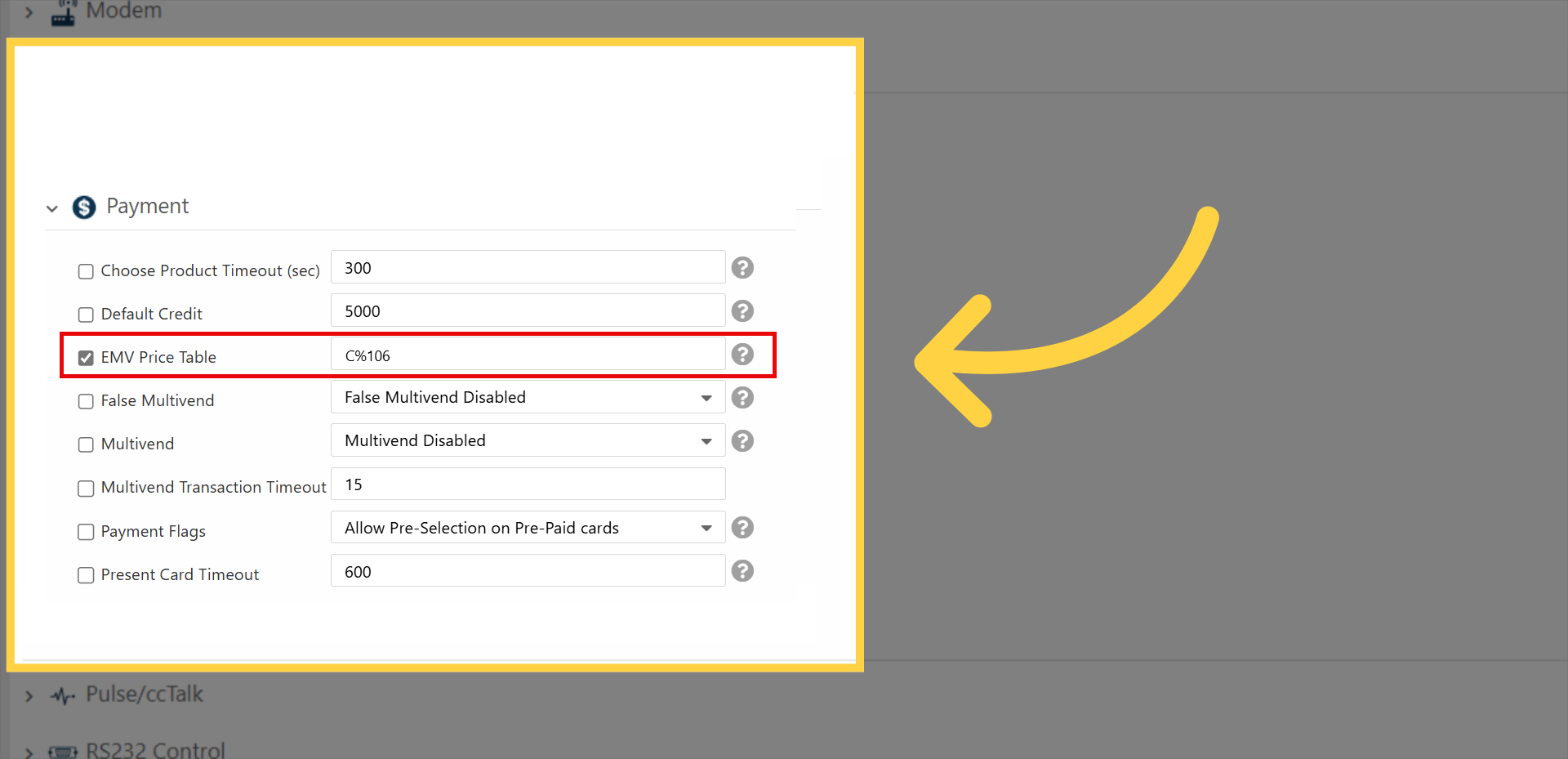The height and width of the screenshot is (759, 1568).
Task: Click the EMV Price Table input field
Action: (x=528, y=355)
